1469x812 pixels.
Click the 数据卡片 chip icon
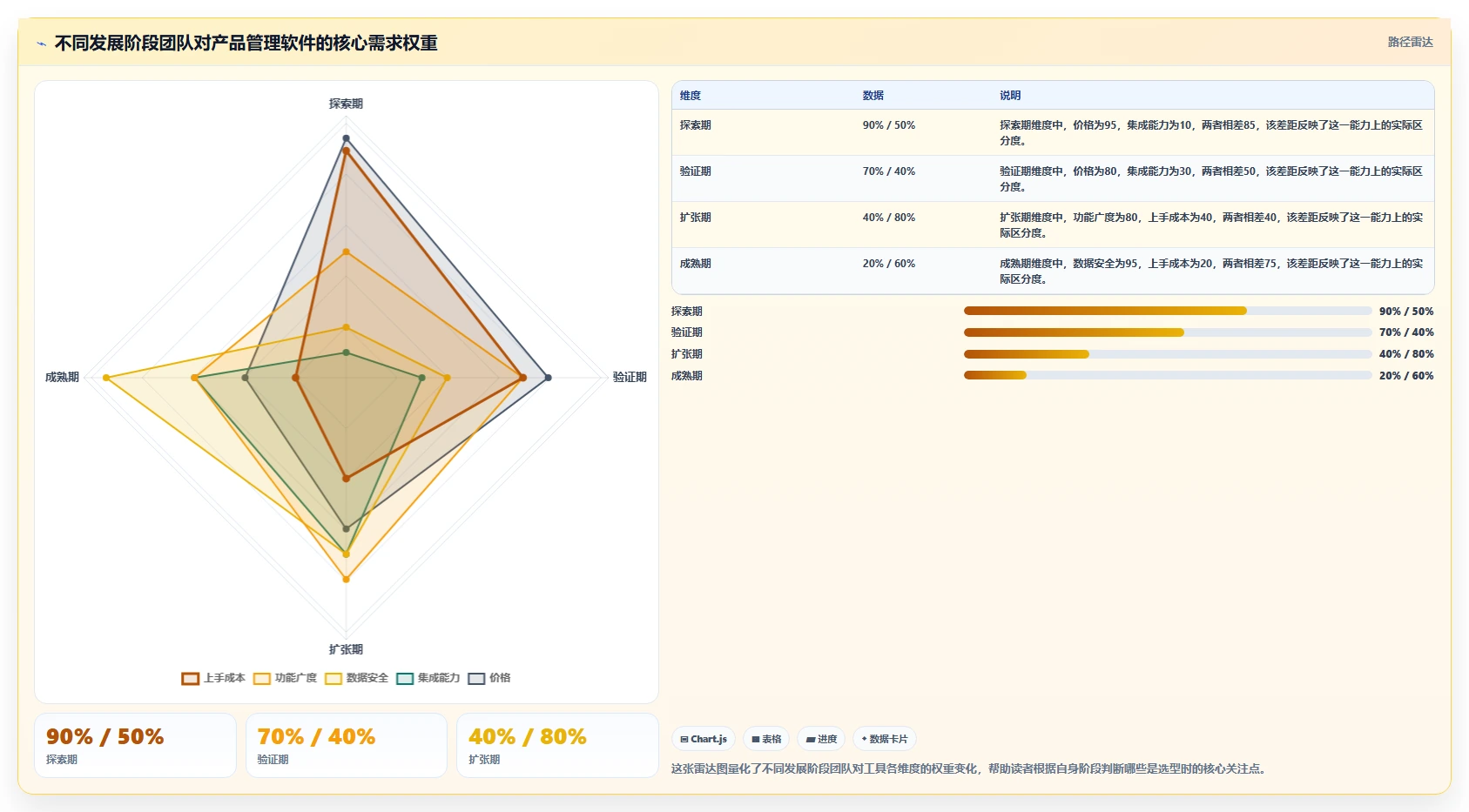point(864,740)
